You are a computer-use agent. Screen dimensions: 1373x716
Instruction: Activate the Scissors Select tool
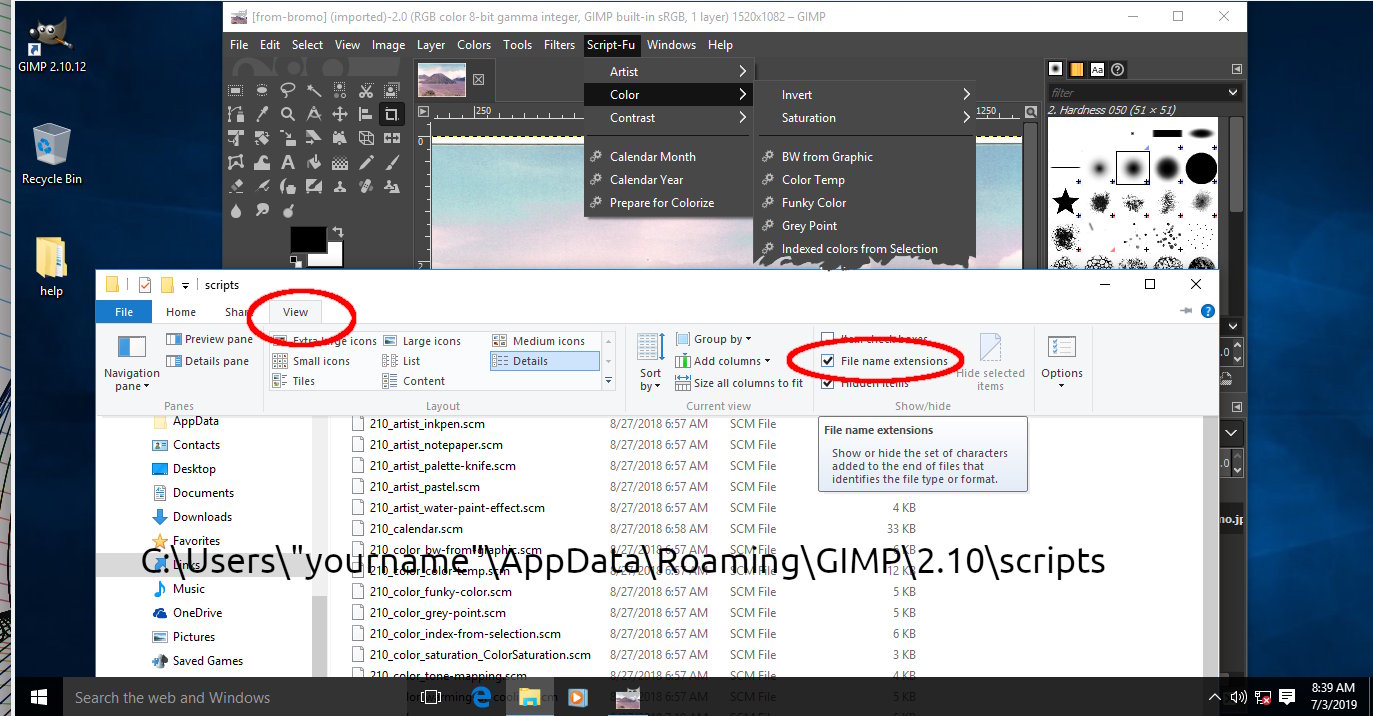(x=366, y=90)
